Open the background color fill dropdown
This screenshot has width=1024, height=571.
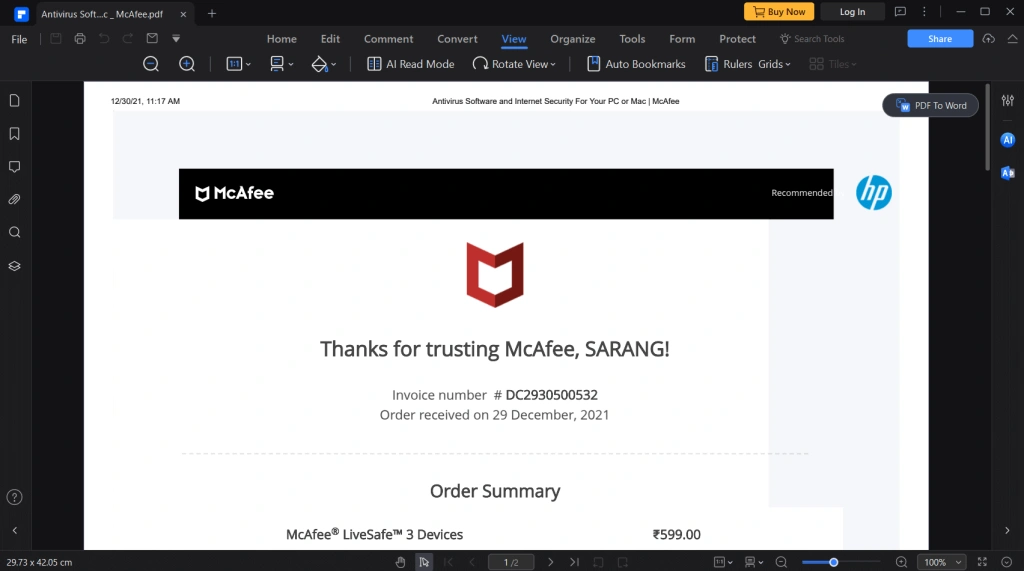pyautogui.click(x=324, y=63)
